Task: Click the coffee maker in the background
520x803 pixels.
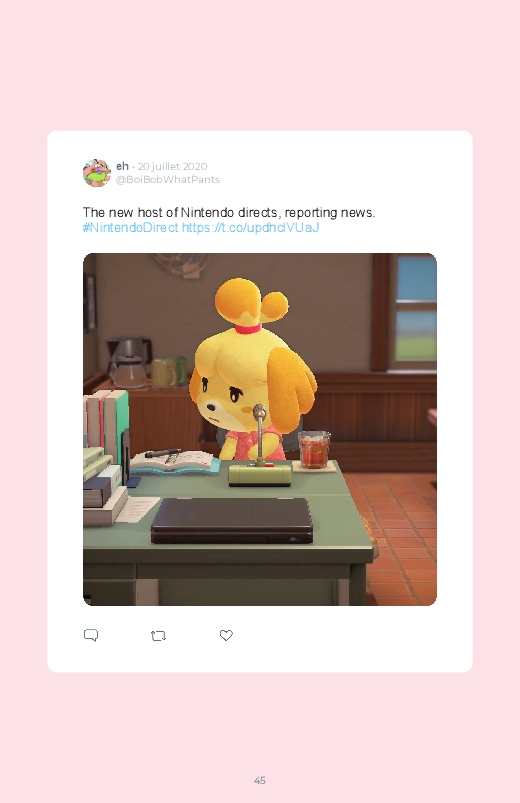Action: coord(128,362)
